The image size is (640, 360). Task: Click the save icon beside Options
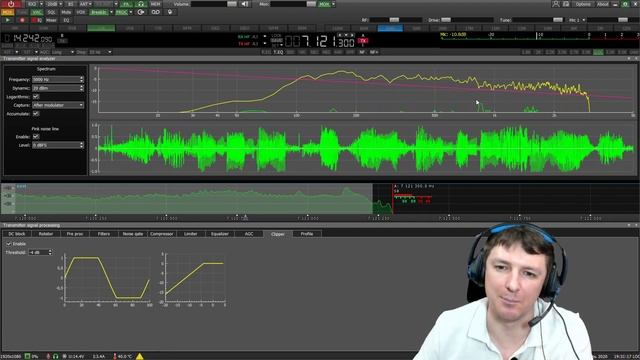[566, 4]
